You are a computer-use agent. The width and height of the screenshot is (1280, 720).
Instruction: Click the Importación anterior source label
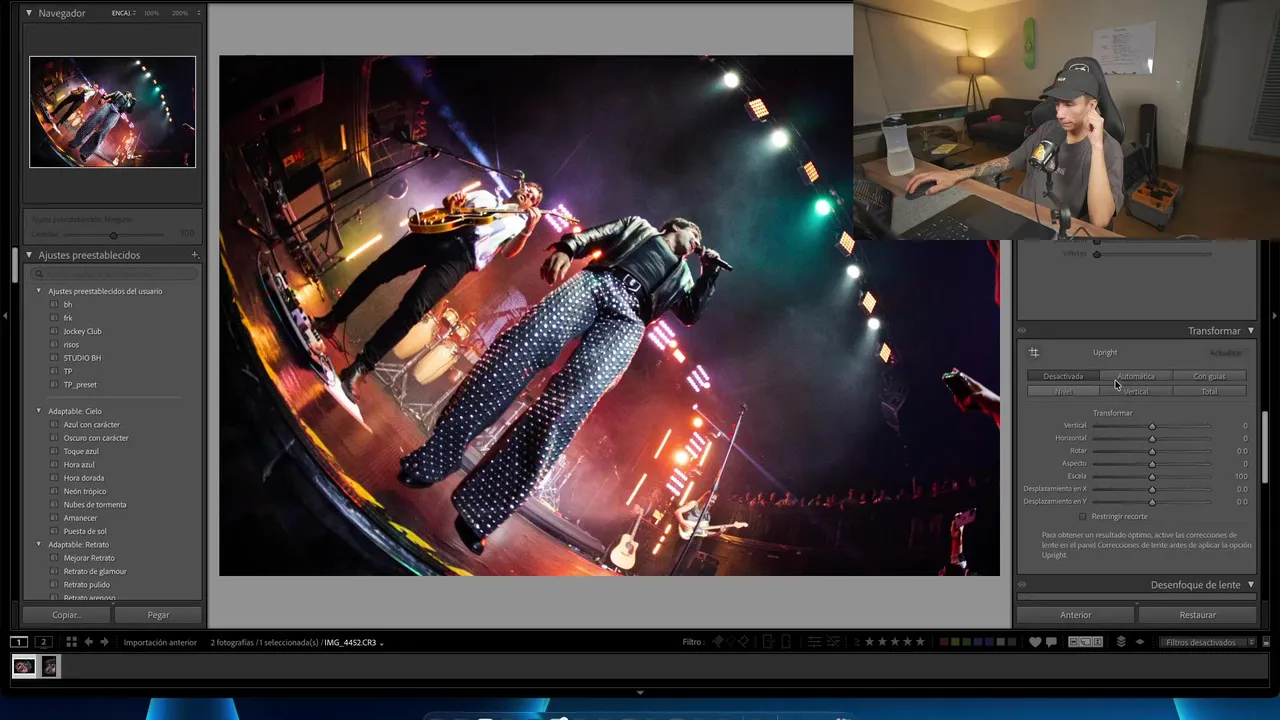(160, 642)
